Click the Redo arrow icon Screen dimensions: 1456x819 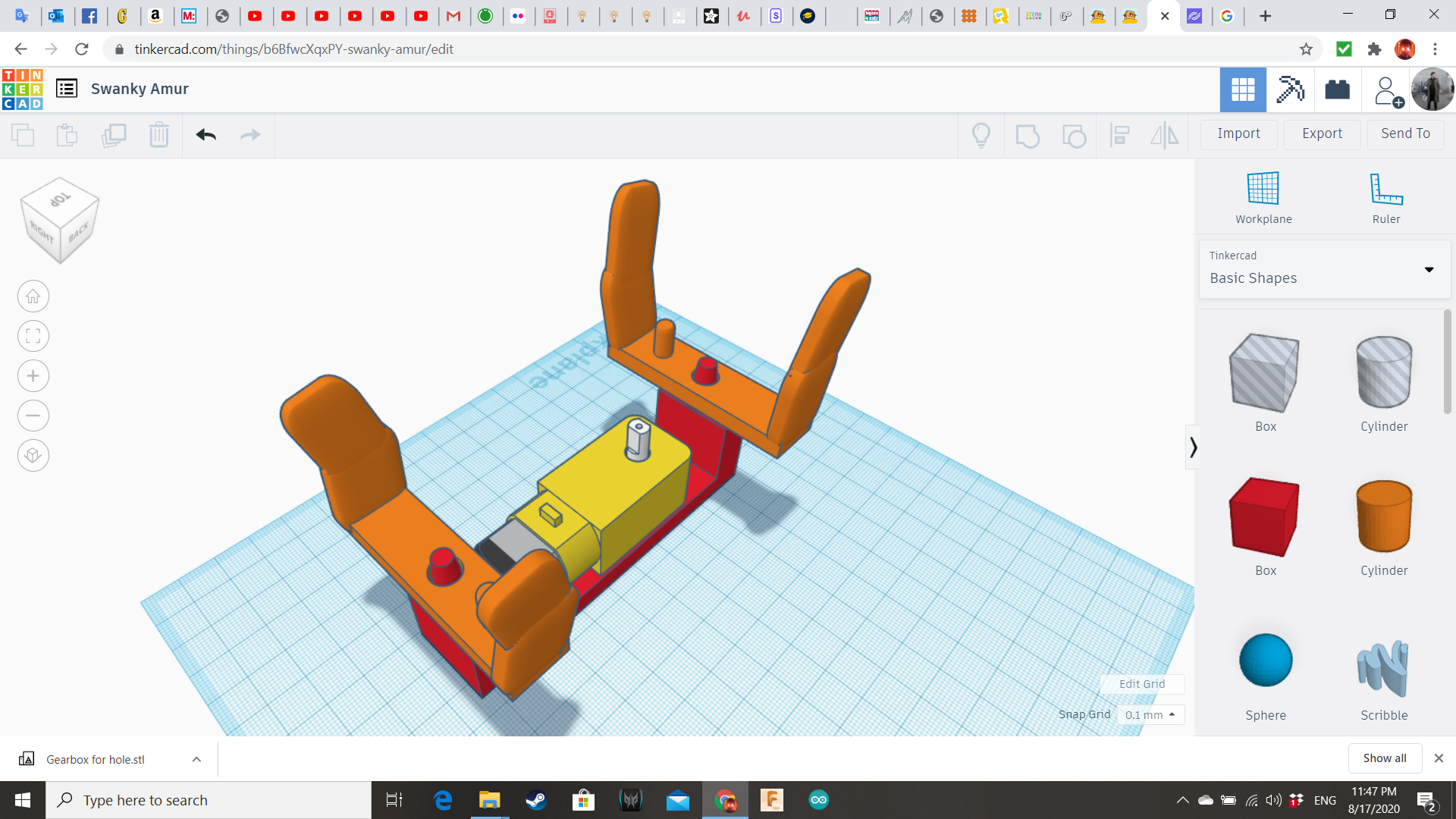[x=250, y=135]
